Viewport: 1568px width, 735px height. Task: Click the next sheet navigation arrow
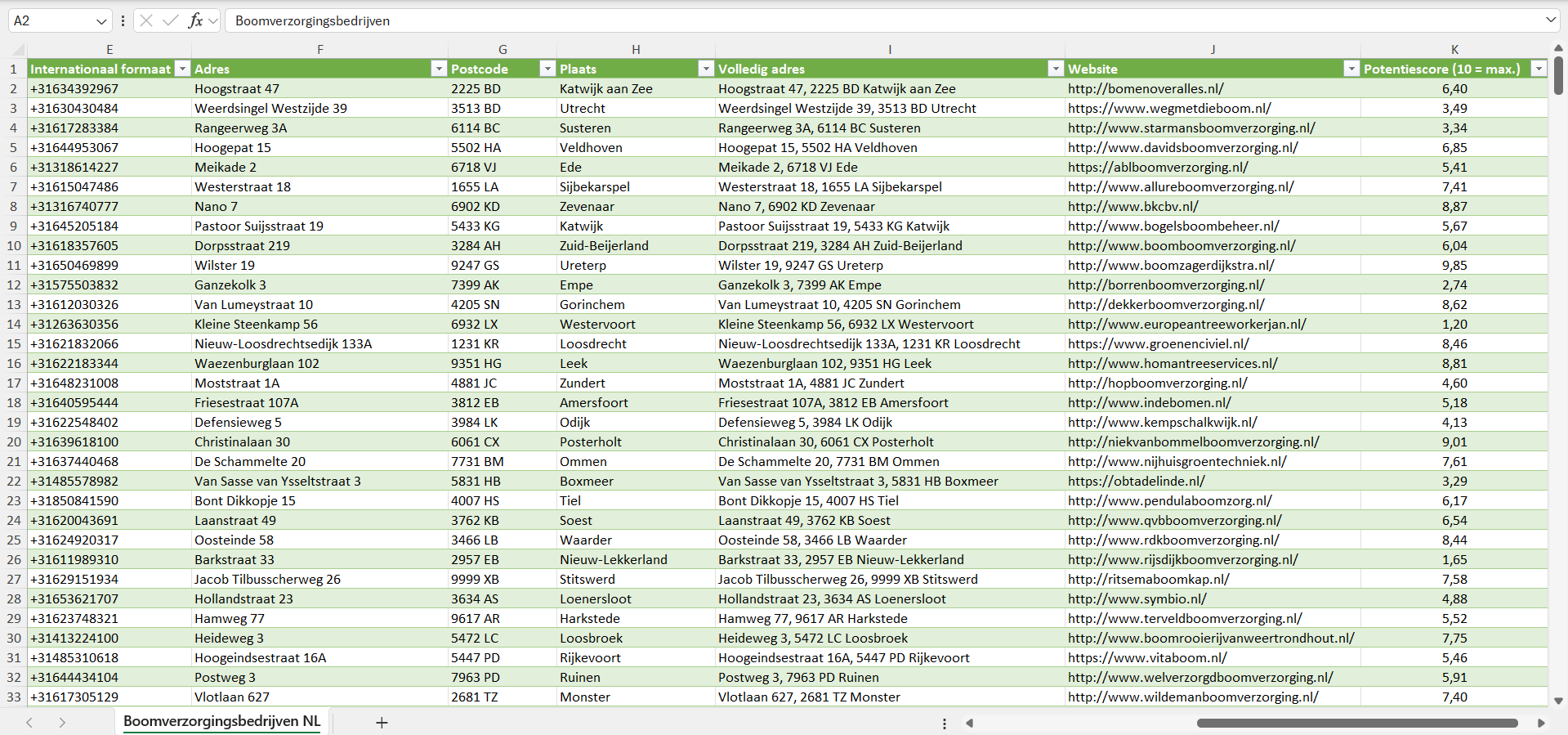click(62, 723)
